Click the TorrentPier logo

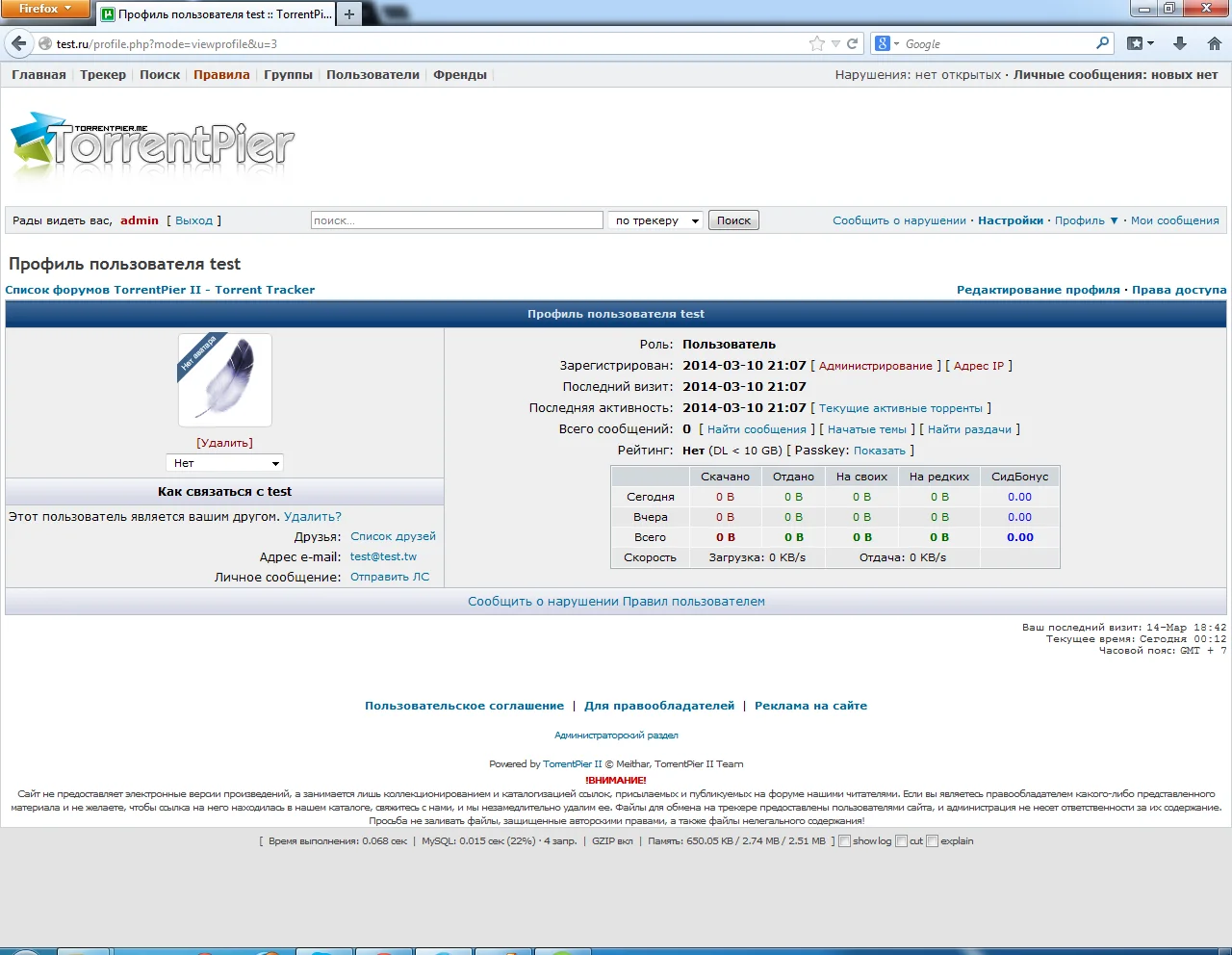pos(153,146)
